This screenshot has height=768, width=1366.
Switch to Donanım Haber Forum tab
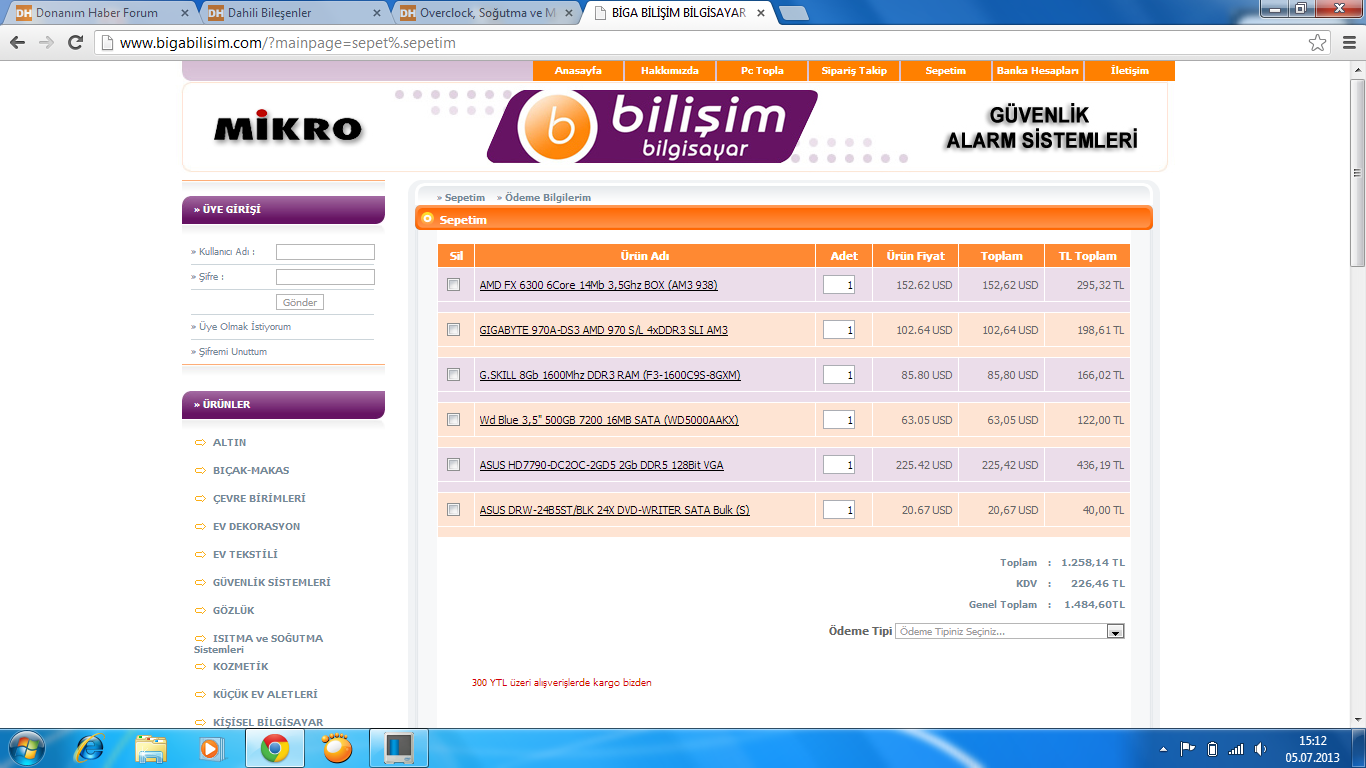click(98, 13)
